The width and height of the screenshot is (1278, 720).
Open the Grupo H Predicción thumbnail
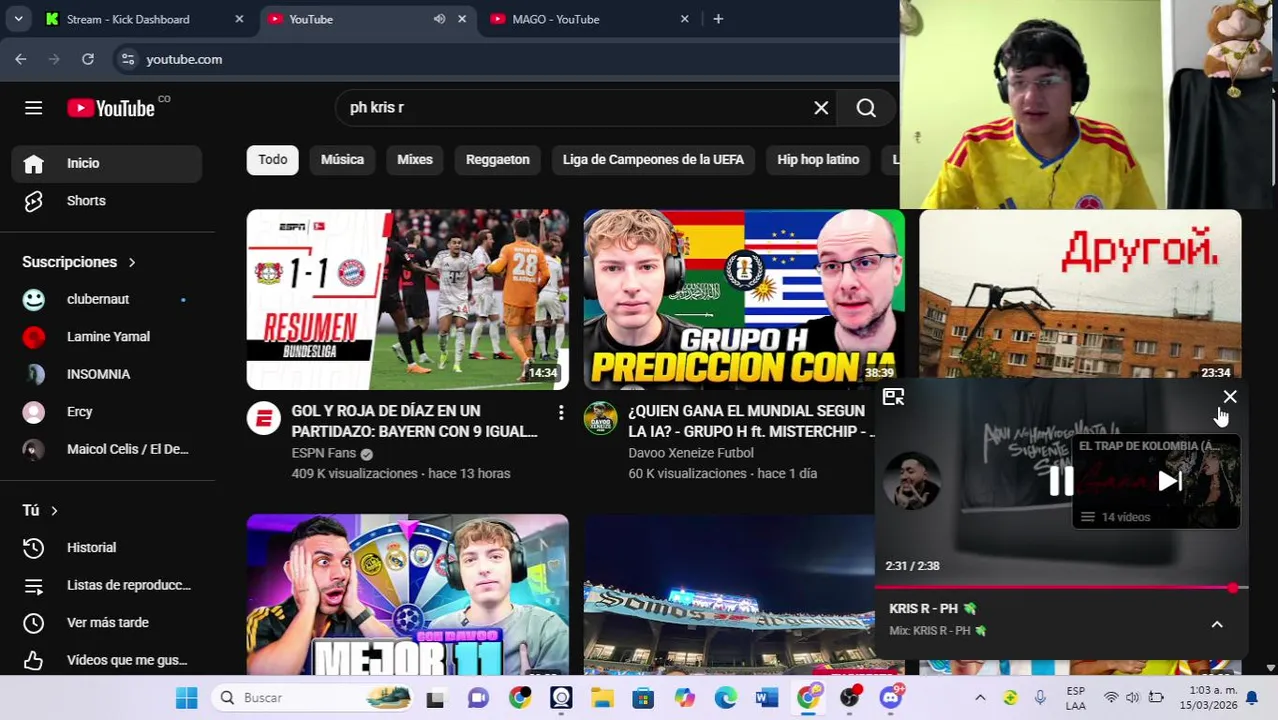(x=744, y=299)
